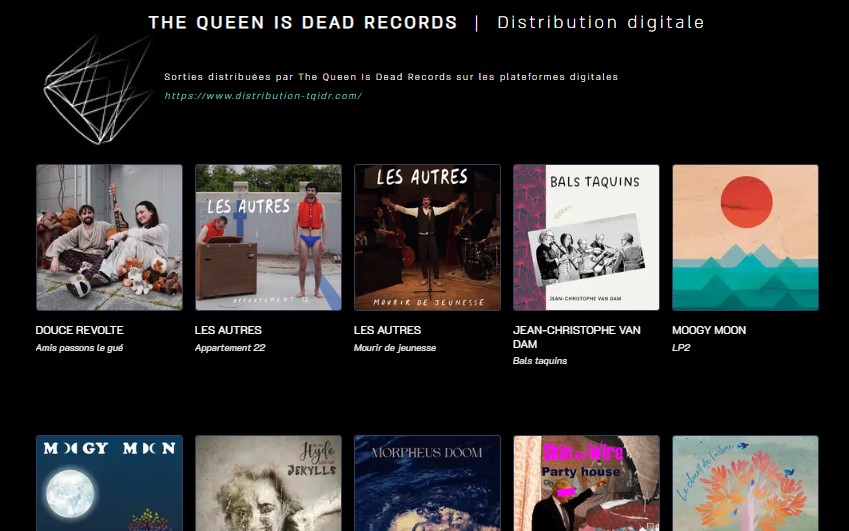
Task: Click the Bals taquins title text
Action: 540,360
